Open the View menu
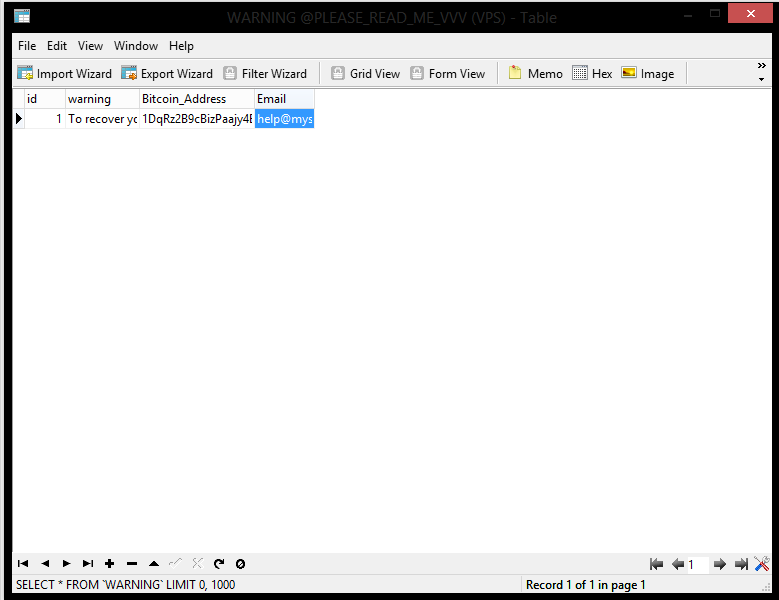The width and height of the screenshot is (779, 600). (x=90, y=46)
